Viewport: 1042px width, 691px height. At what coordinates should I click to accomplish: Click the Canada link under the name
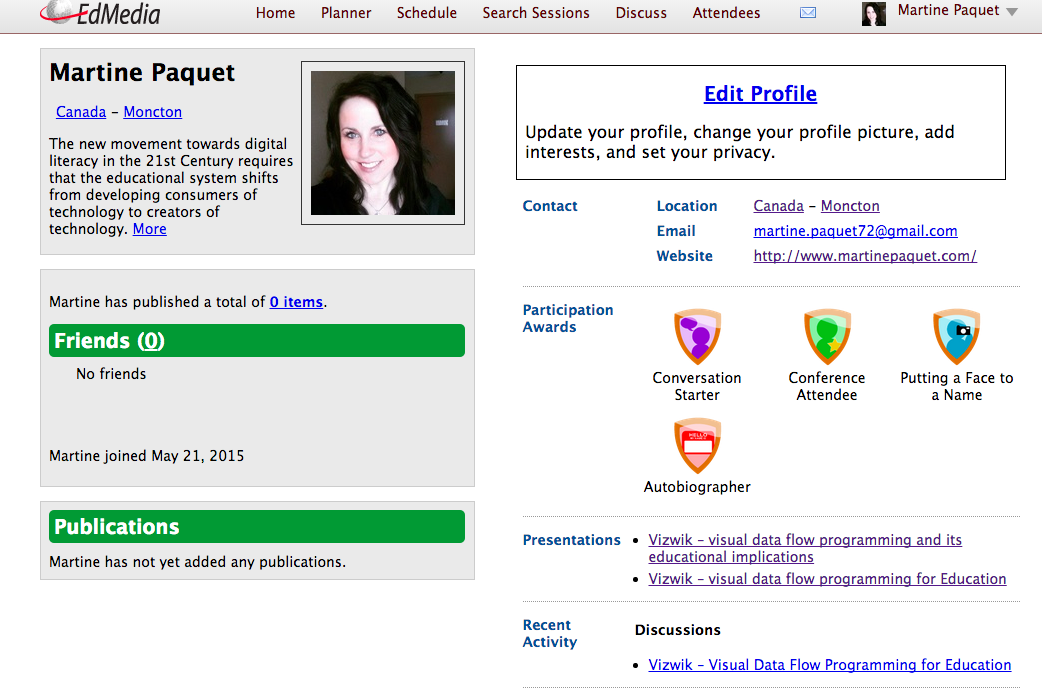point(80,112)
